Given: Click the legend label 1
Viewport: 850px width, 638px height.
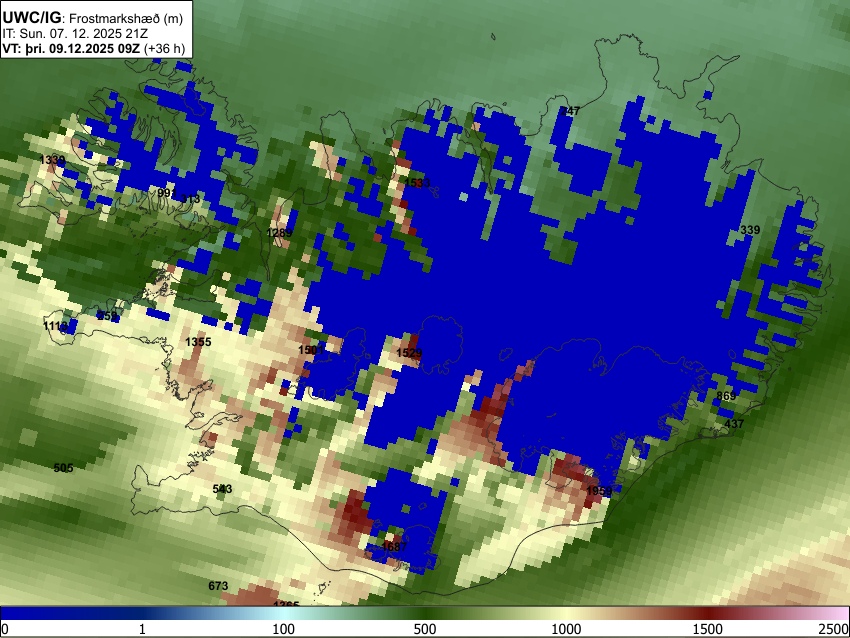Looking at the screenshot, I should click(142, 629).
